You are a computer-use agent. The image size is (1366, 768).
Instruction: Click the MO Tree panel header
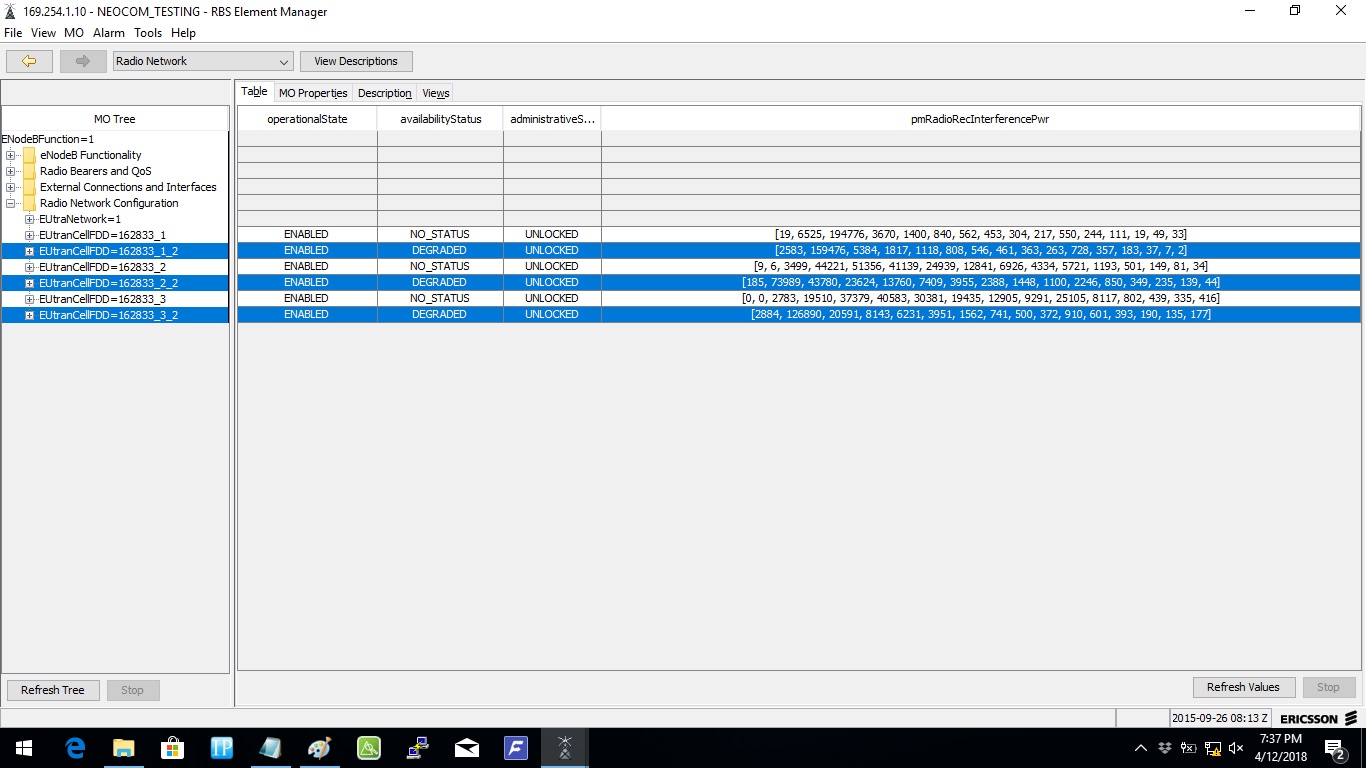[x=115, y=119]
